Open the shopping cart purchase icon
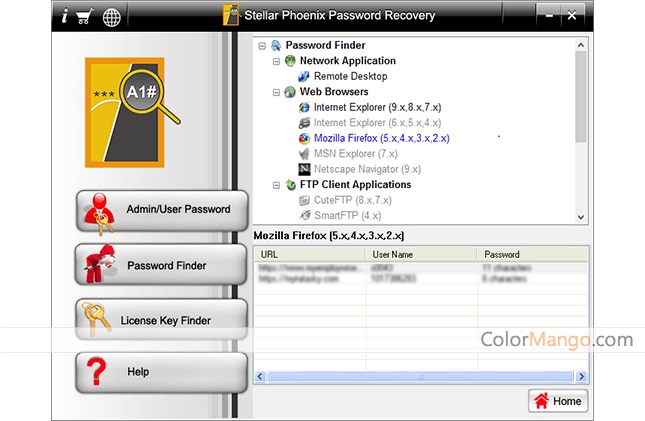Image resolution: width=645 pixels, height=421 pixels. click(x=84, y=16)
